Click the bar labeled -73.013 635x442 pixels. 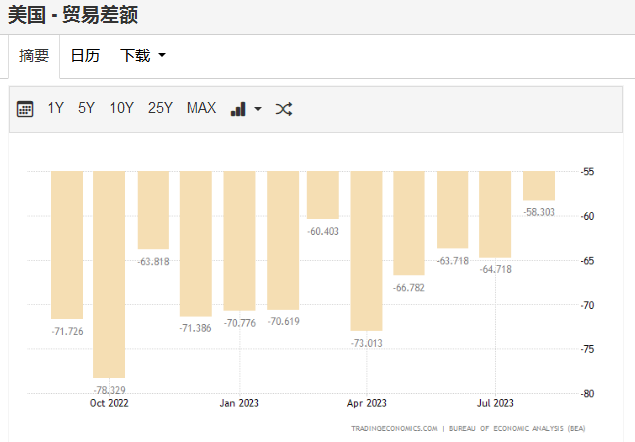(x=366, y=250)
